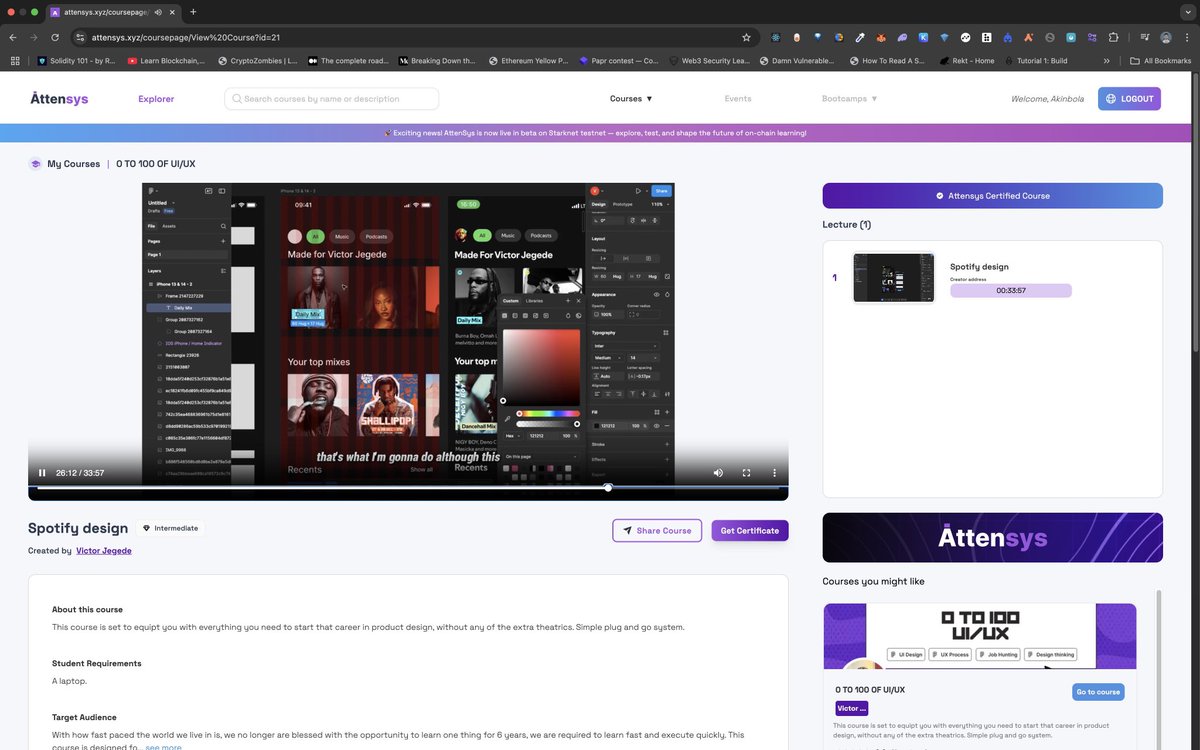Open the Solidity 101 bookmark
The image size is (1200, 750).
pyautogui.click(x=77, y=61)
